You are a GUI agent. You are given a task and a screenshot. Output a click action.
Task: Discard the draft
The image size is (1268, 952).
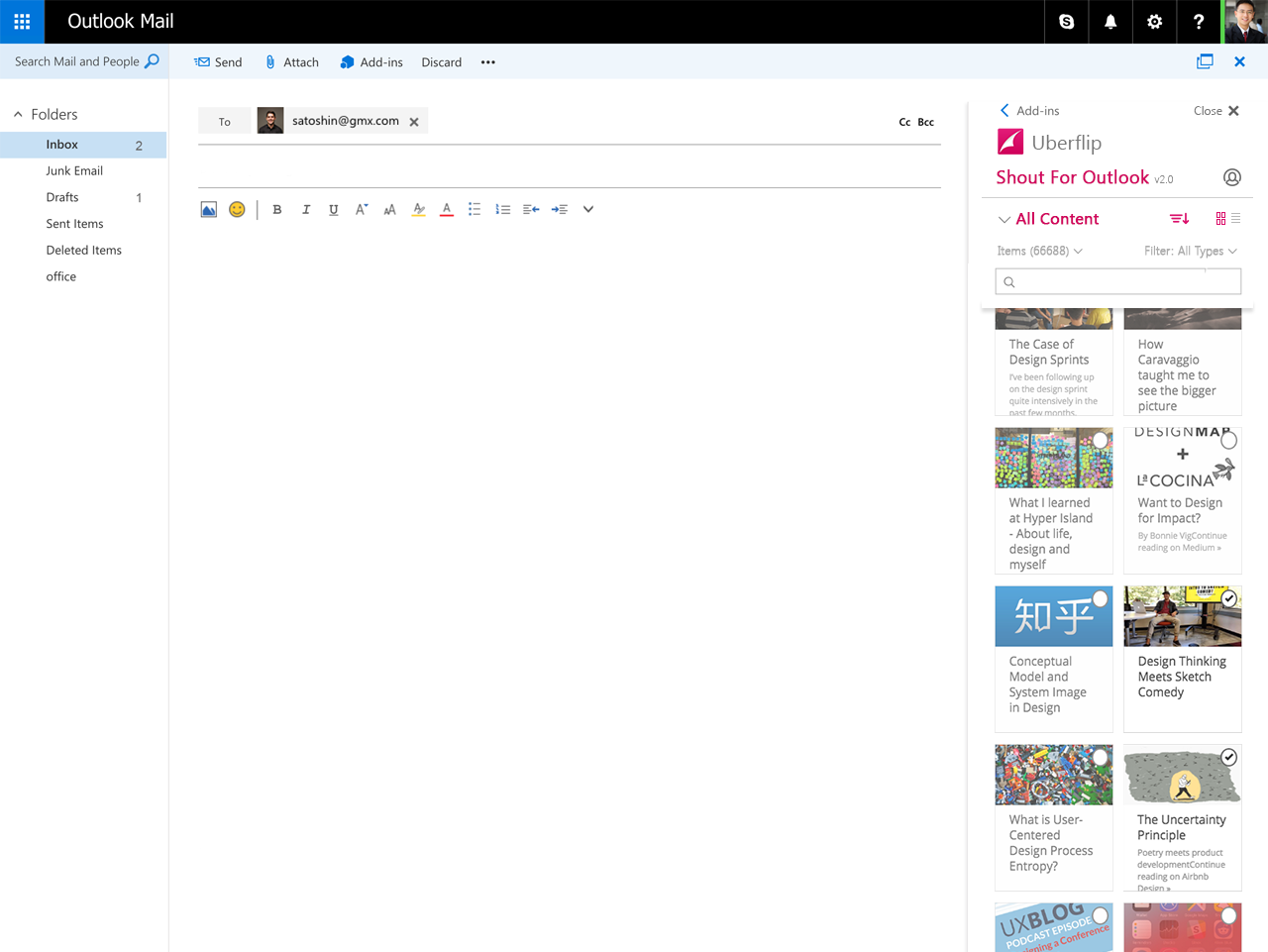point(442,62)
